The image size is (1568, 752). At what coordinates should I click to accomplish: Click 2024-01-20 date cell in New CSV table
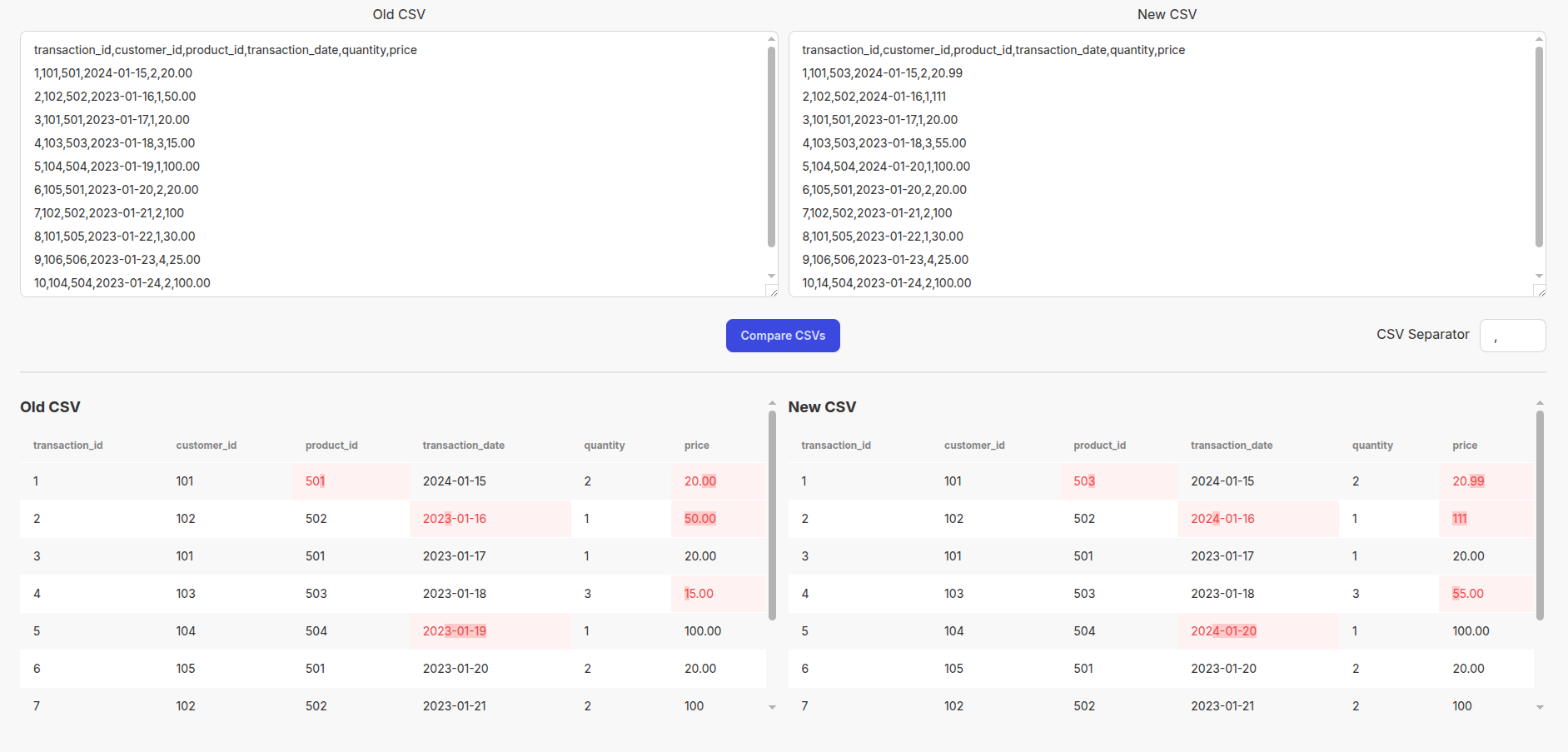(x=1258, y=631)
